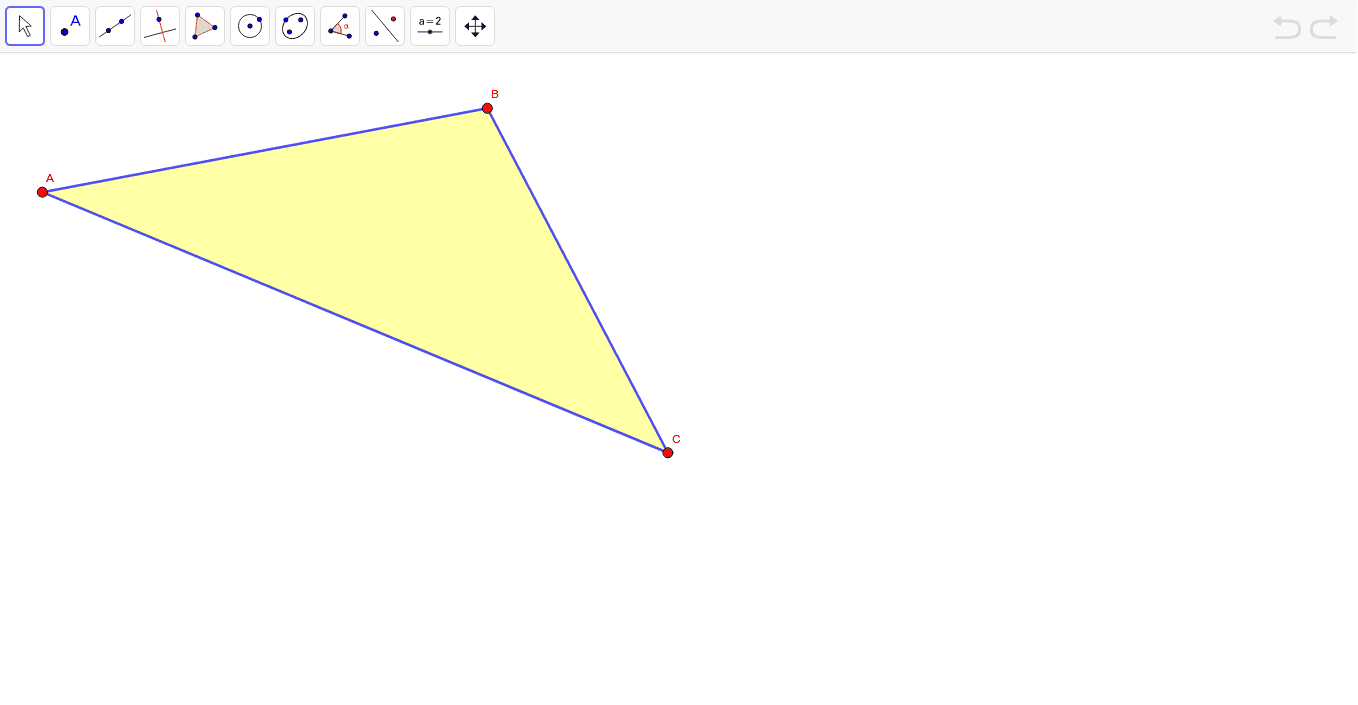Select the Ellipse conic tool
This screenshot has width=1358, height=705.
pos(295,26)
